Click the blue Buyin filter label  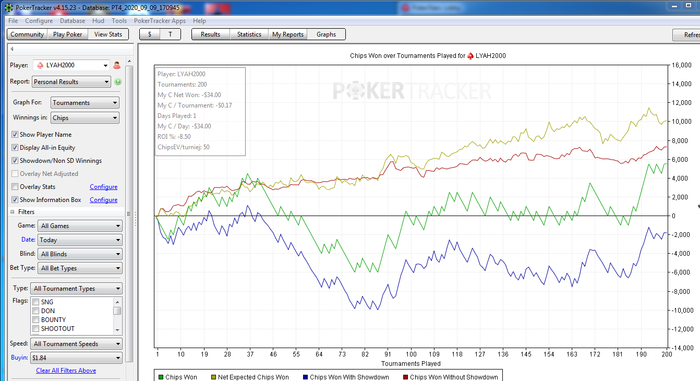[19, 358]
